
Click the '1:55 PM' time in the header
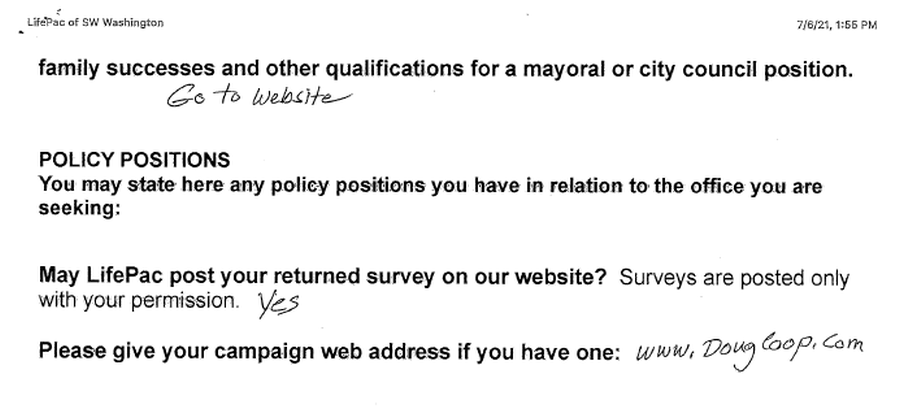point(856,25)
